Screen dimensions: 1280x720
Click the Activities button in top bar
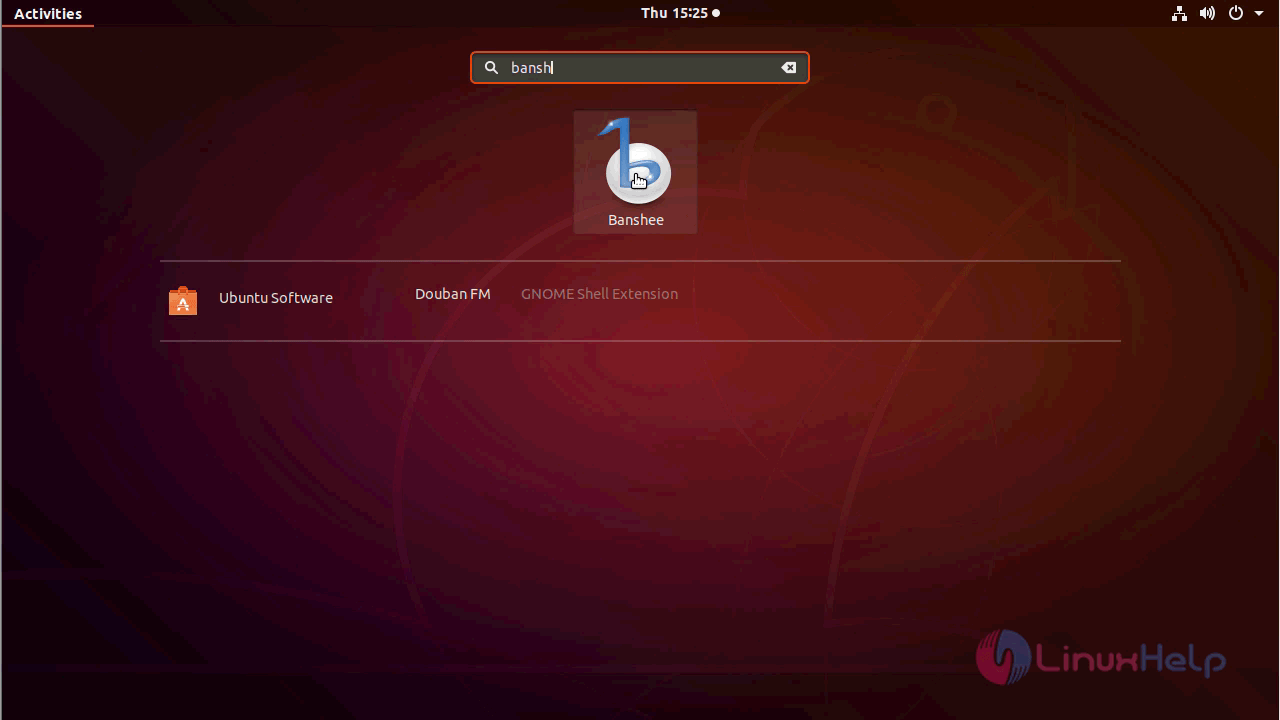pos(48,13)
